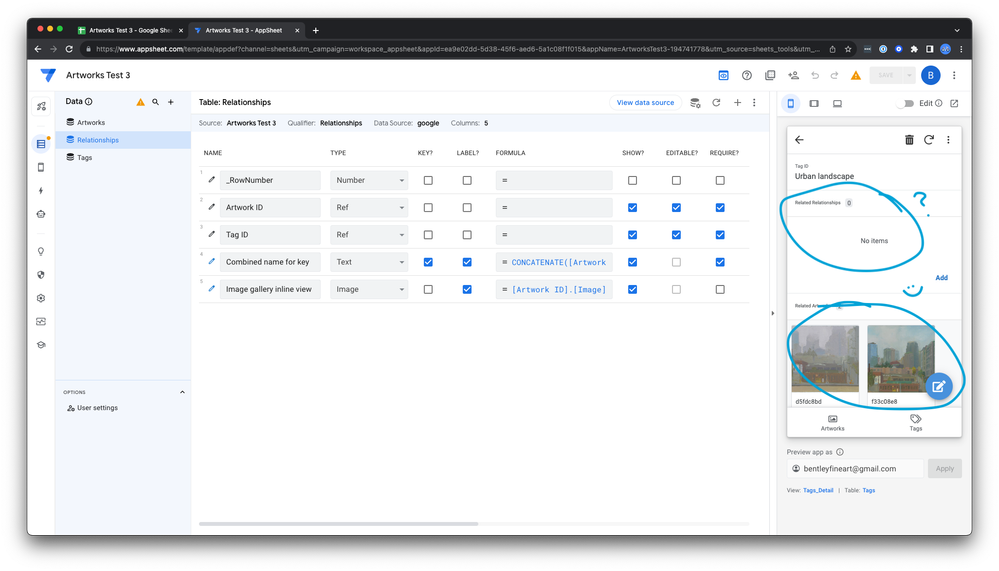Open the Manage monitor icon in sidebar
The width and height of the screenshot is (999, 571).
pyautogui.click(x=41, y=322)
